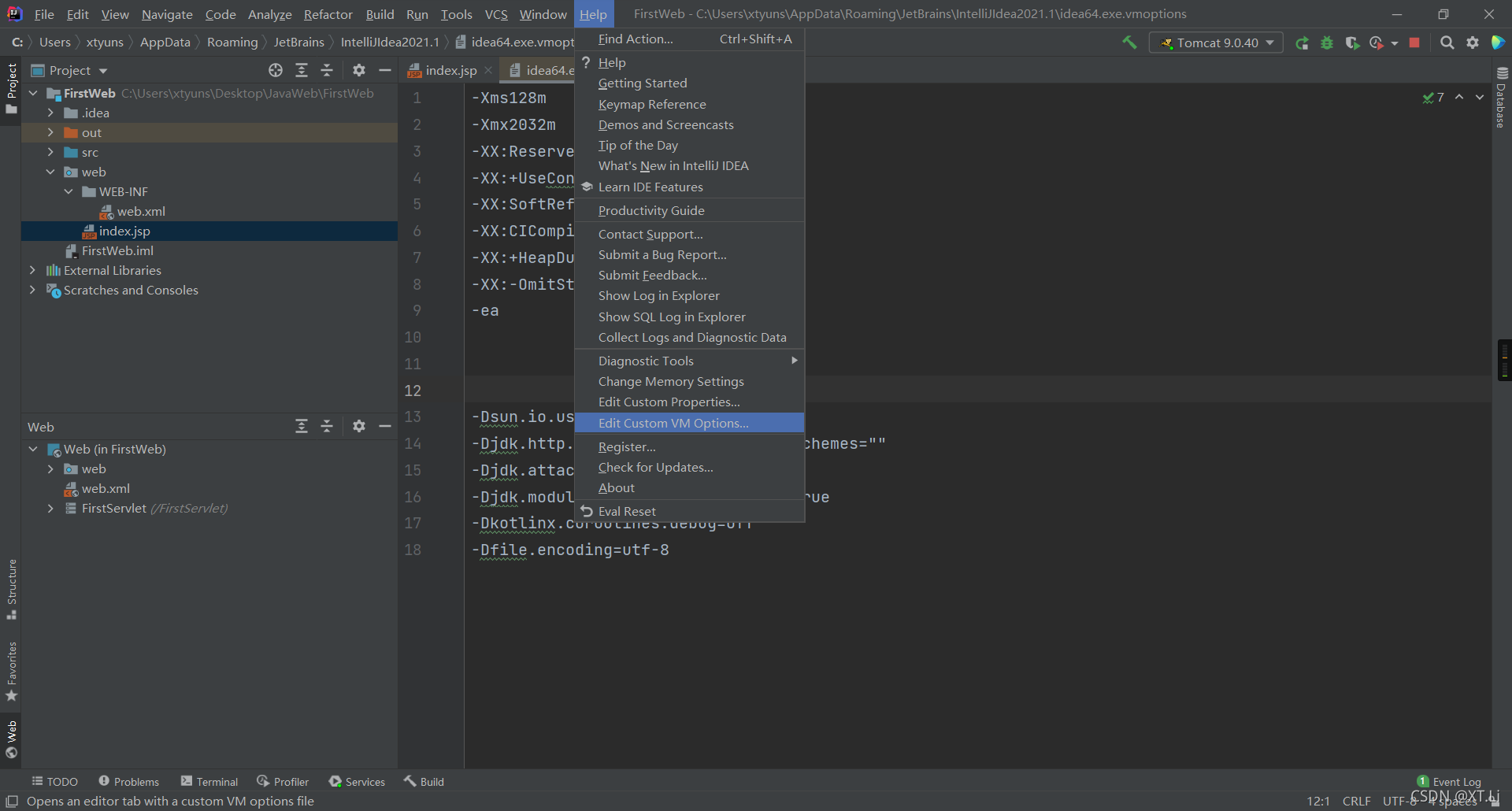Open the Terminal tool window
Viewport: 1512px width, 811px height.
pyautogui.click(x=209, y=781)
